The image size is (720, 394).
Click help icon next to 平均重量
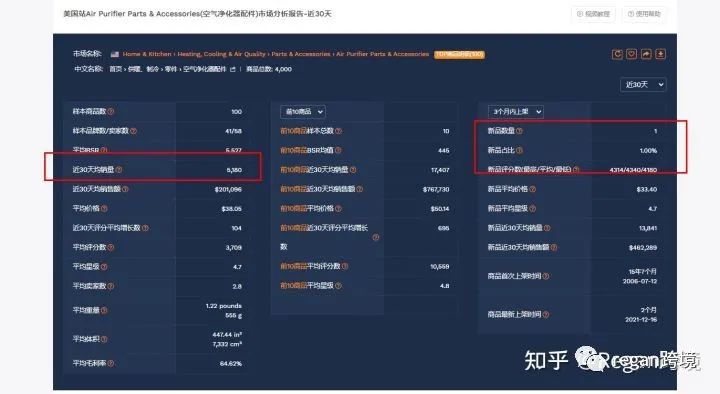[104, 310]
